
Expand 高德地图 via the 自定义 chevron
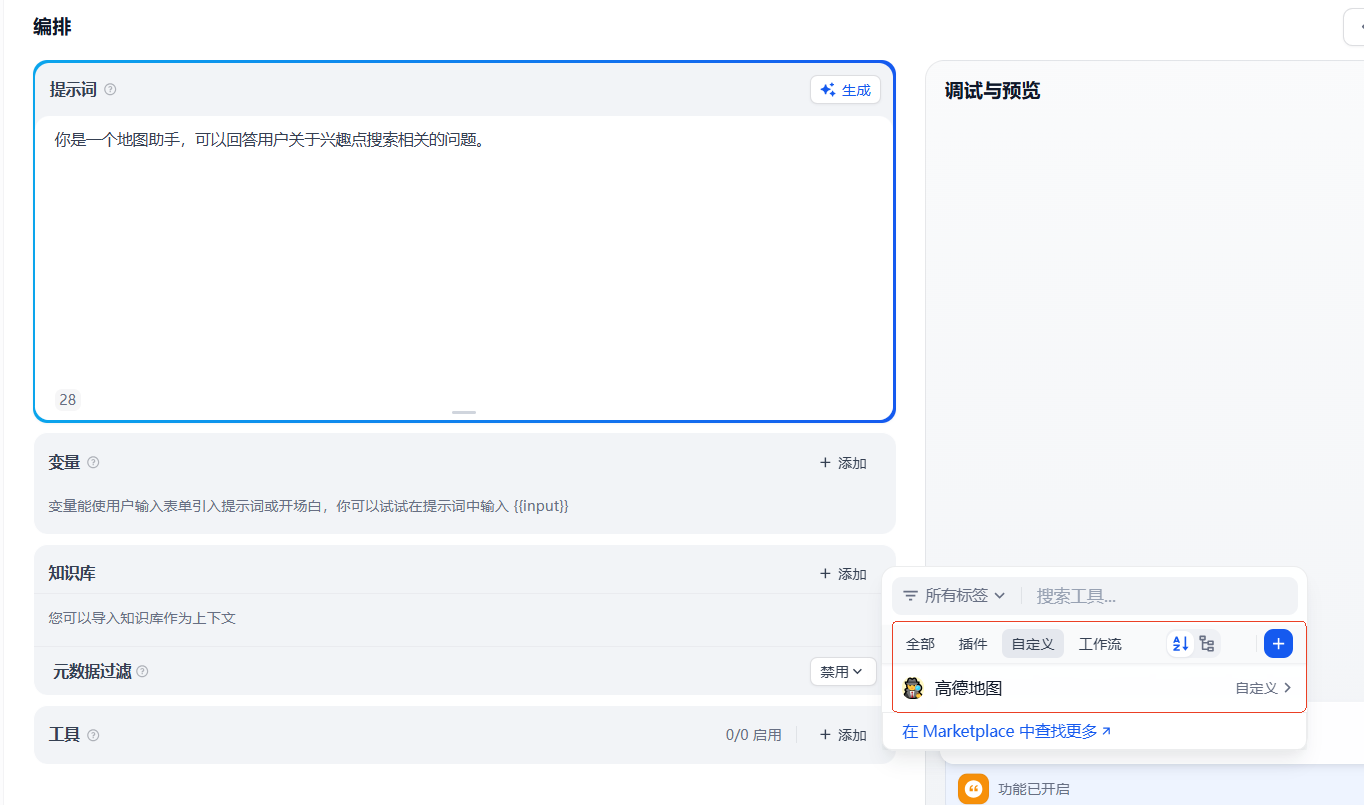coord(1287,688)
